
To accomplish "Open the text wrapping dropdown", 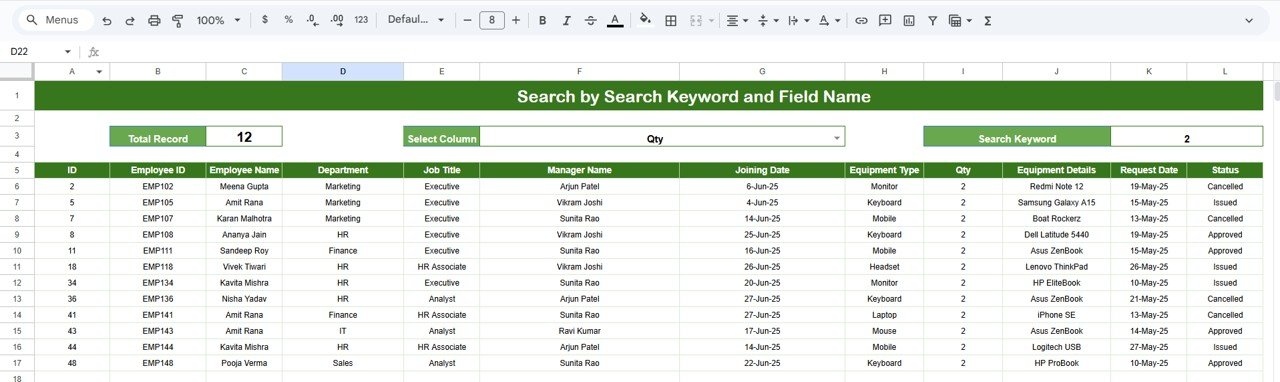I will pos(798,20).
